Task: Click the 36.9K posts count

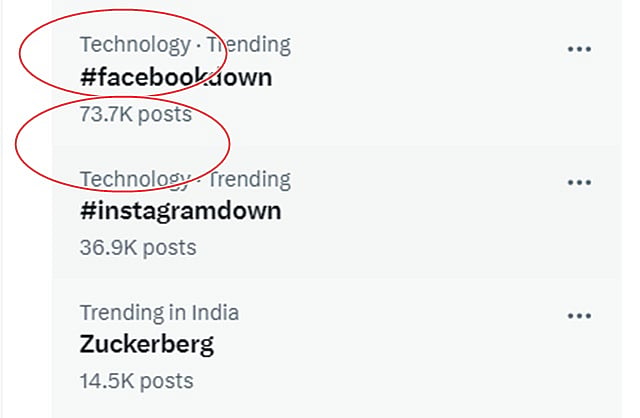Action: pyautogui.click(x=138, y=247)
